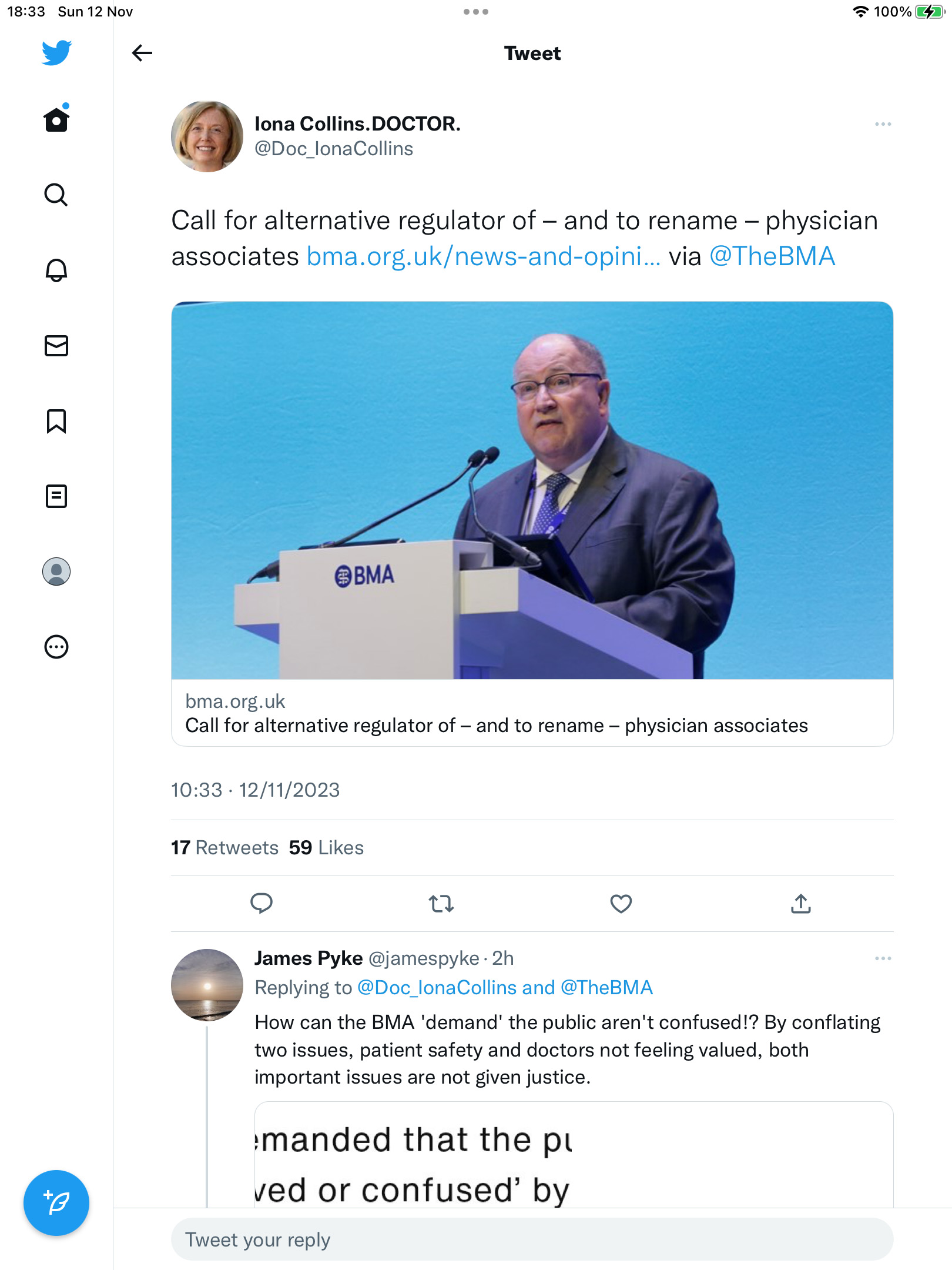Open Profile avatar icon in sidebar

56,571
